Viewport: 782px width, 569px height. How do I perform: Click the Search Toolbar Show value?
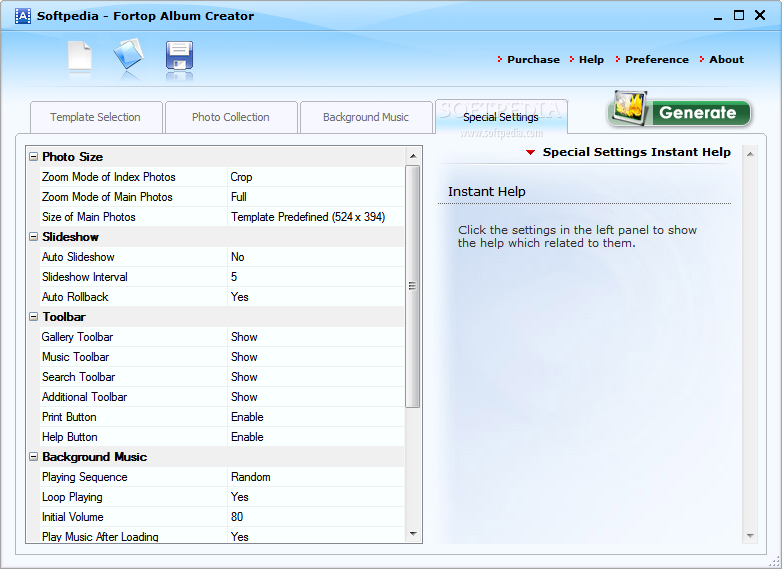[x=244, y=377]
